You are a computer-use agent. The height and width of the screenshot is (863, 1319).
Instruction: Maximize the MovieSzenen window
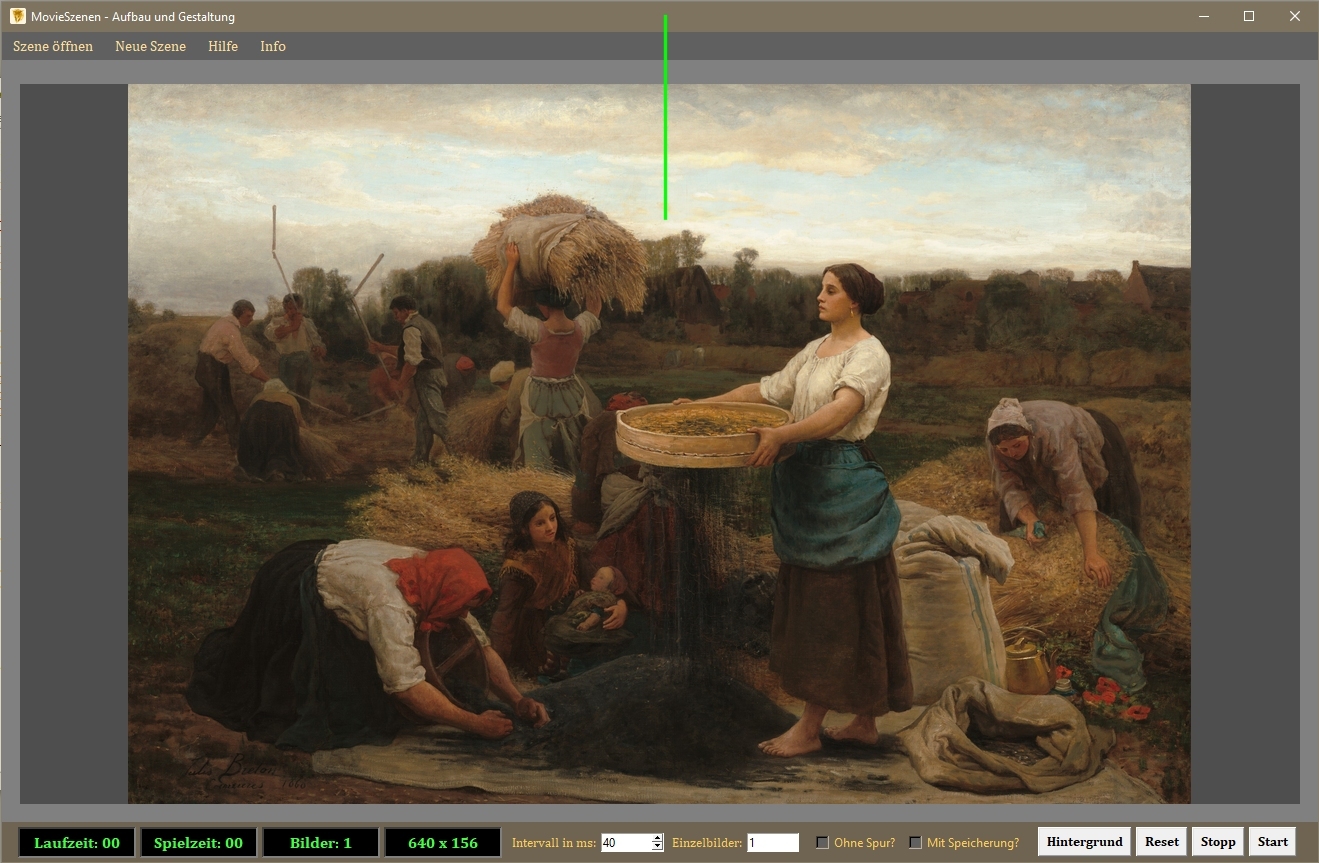[1249, 16]
